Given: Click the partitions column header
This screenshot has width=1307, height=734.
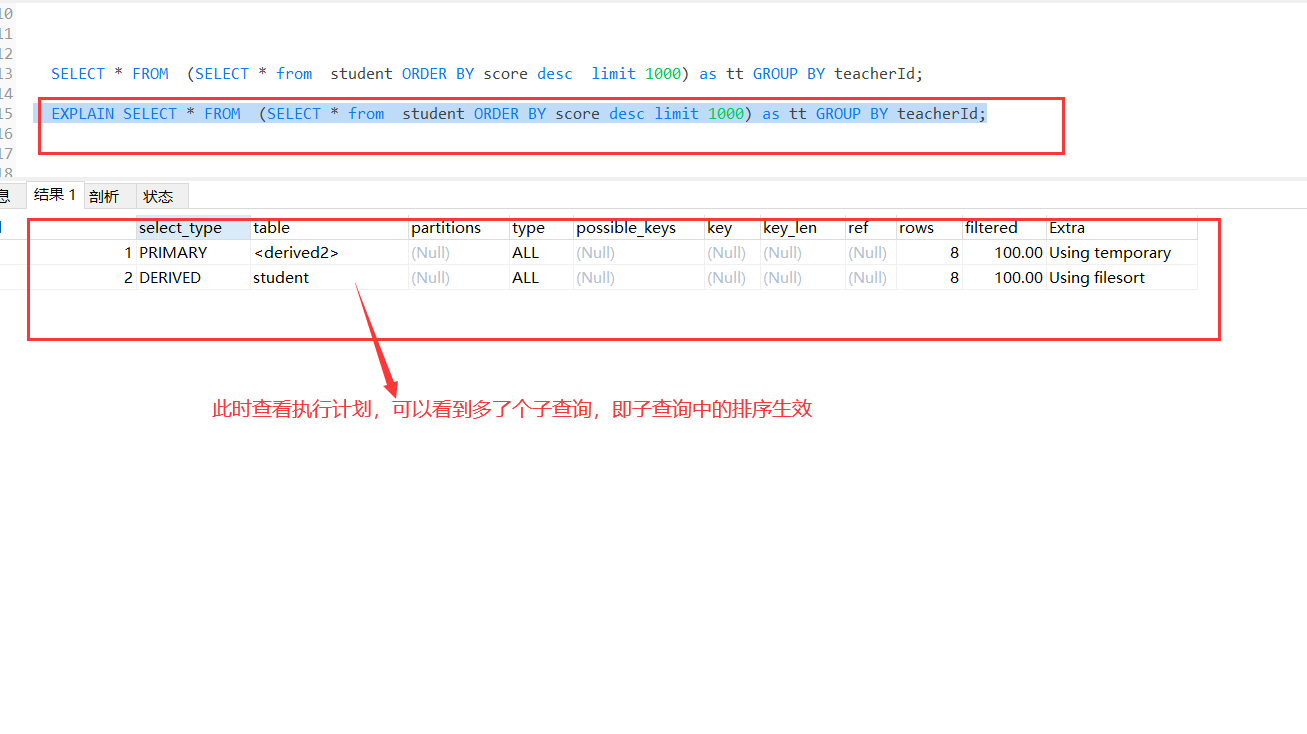Looking at the screenshot, I should (459, 228).
